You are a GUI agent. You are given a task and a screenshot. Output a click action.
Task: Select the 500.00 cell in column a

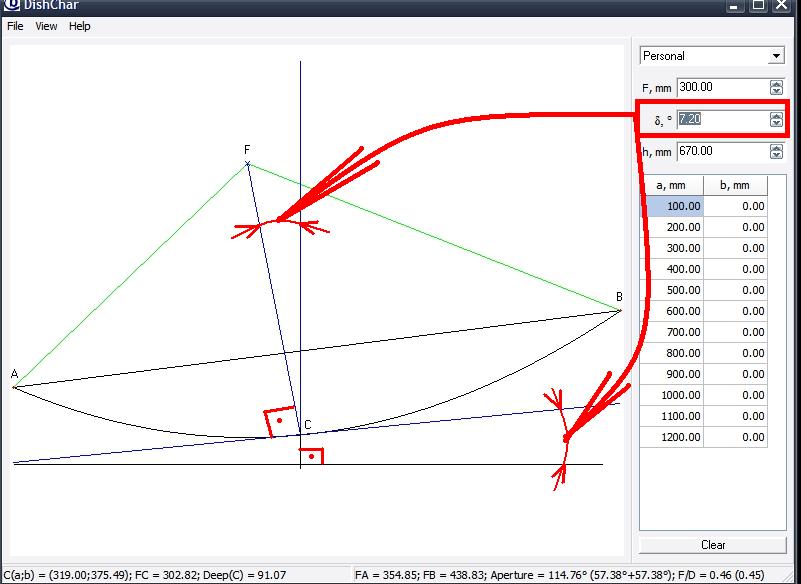coord(671,290)
